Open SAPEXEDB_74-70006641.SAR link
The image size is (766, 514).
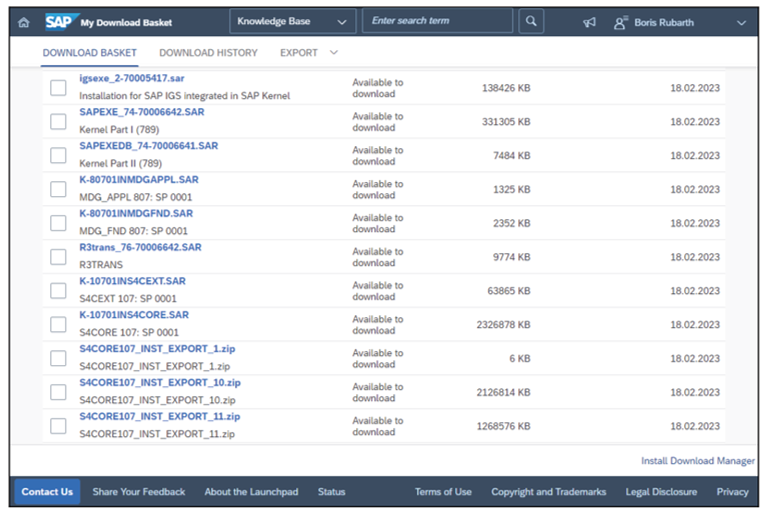click(x=149, y=146)
